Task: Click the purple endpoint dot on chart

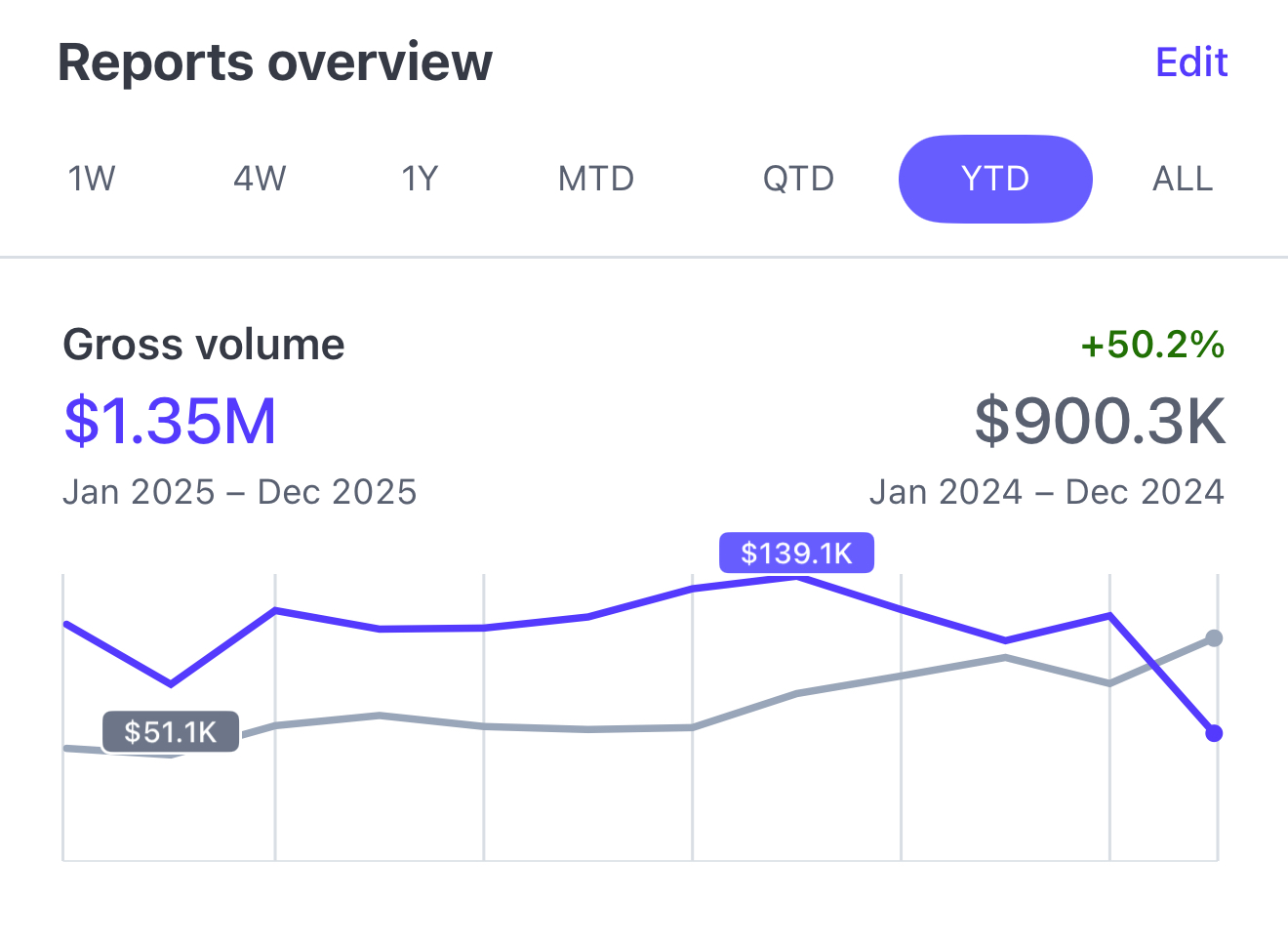Action: pos(1214,733)
